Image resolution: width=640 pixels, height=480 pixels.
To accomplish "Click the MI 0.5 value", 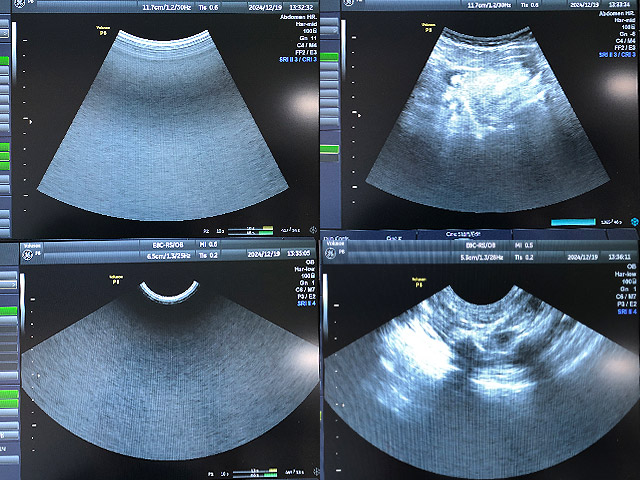I will coord(524,245).
